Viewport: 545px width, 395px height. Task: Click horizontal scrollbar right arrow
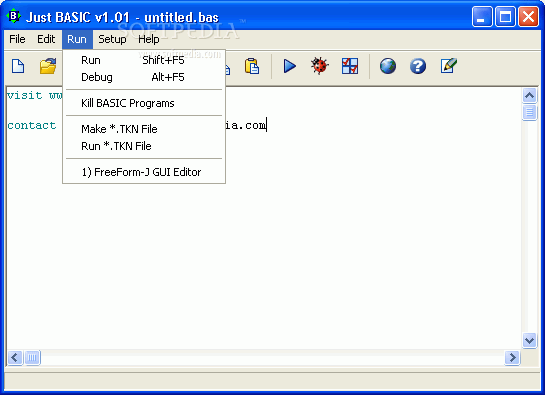512,357
